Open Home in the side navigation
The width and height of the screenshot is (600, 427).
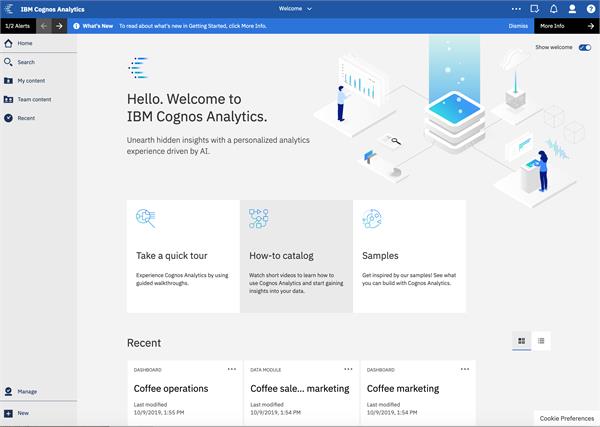[x=38, y=43]
